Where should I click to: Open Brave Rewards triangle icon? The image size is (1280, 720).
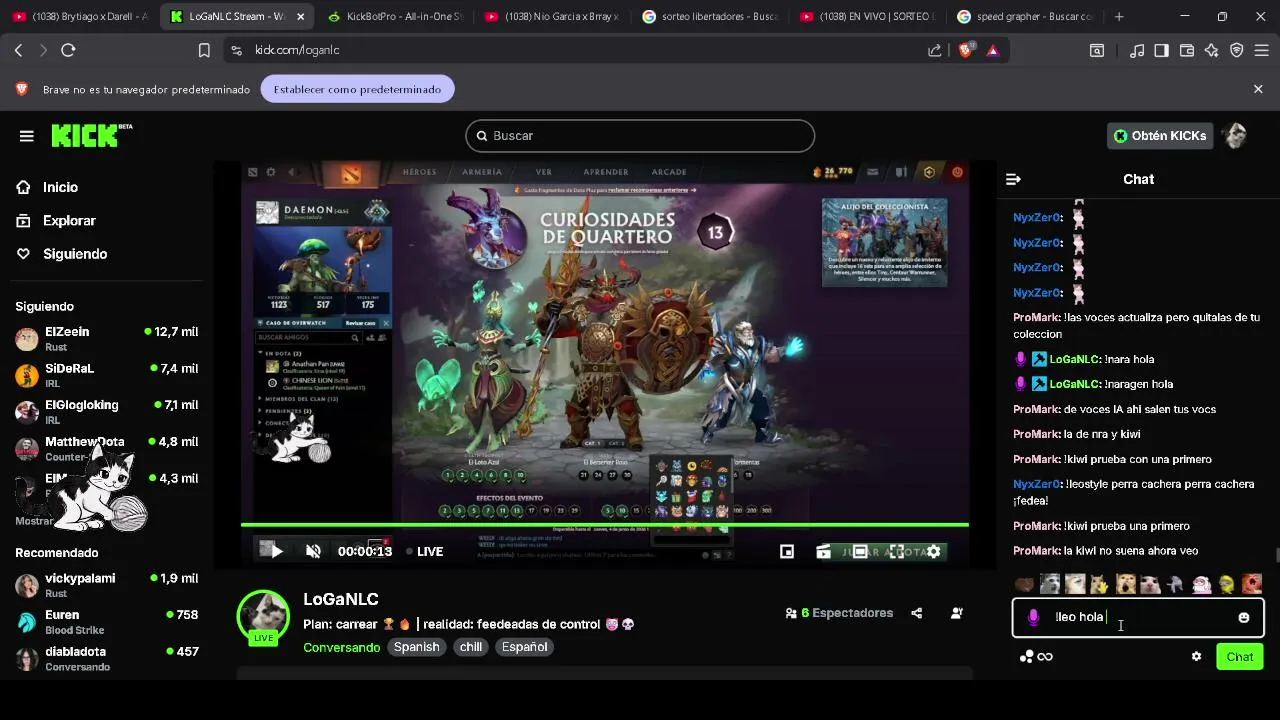[x=993, y=50]
